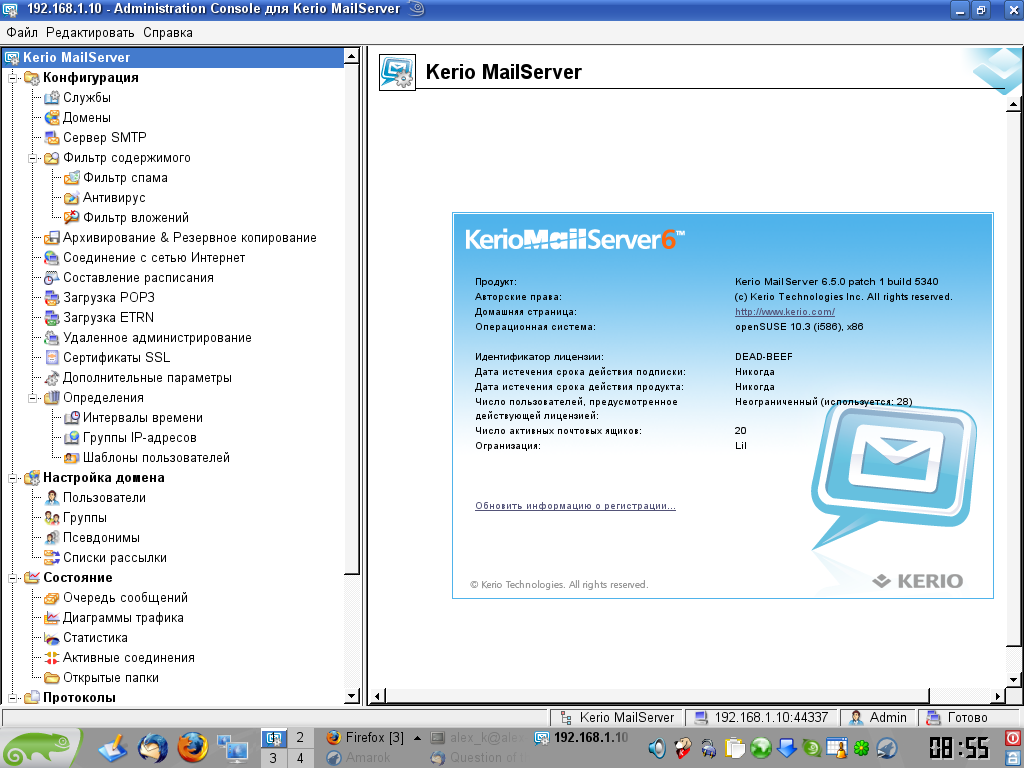Select the Удаленное администрирование icon
Screen dimensions: 1024x768
pos(52,338)
